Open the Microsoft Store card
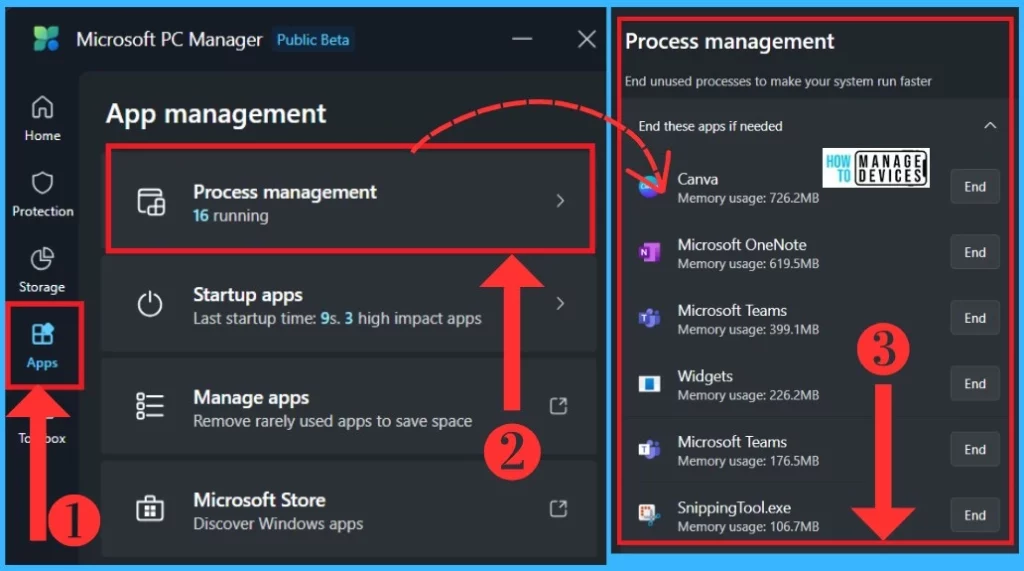1024x571 pixels. [349, 509]
